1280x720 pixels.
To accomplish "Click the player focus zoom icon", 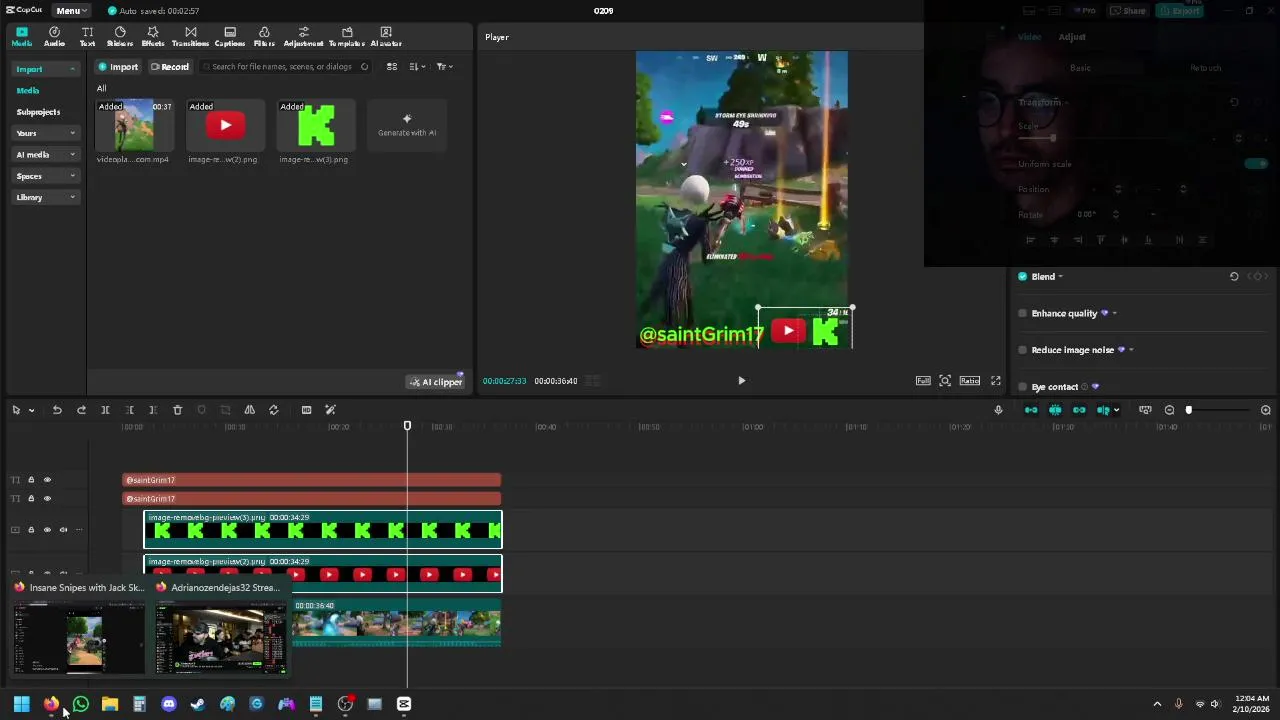I will click(945, 381).
